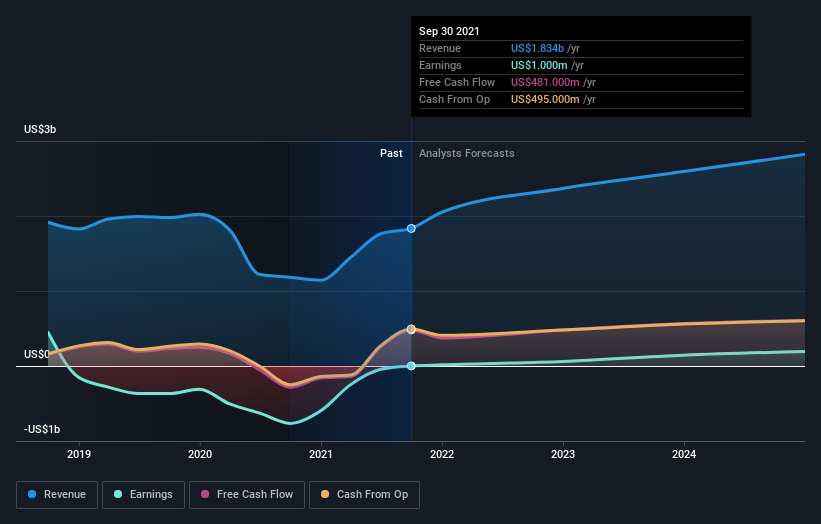Click the Cash From Op tooltip row label
Viewport: 821px width, 524px height.
click(x=454, y=99)
